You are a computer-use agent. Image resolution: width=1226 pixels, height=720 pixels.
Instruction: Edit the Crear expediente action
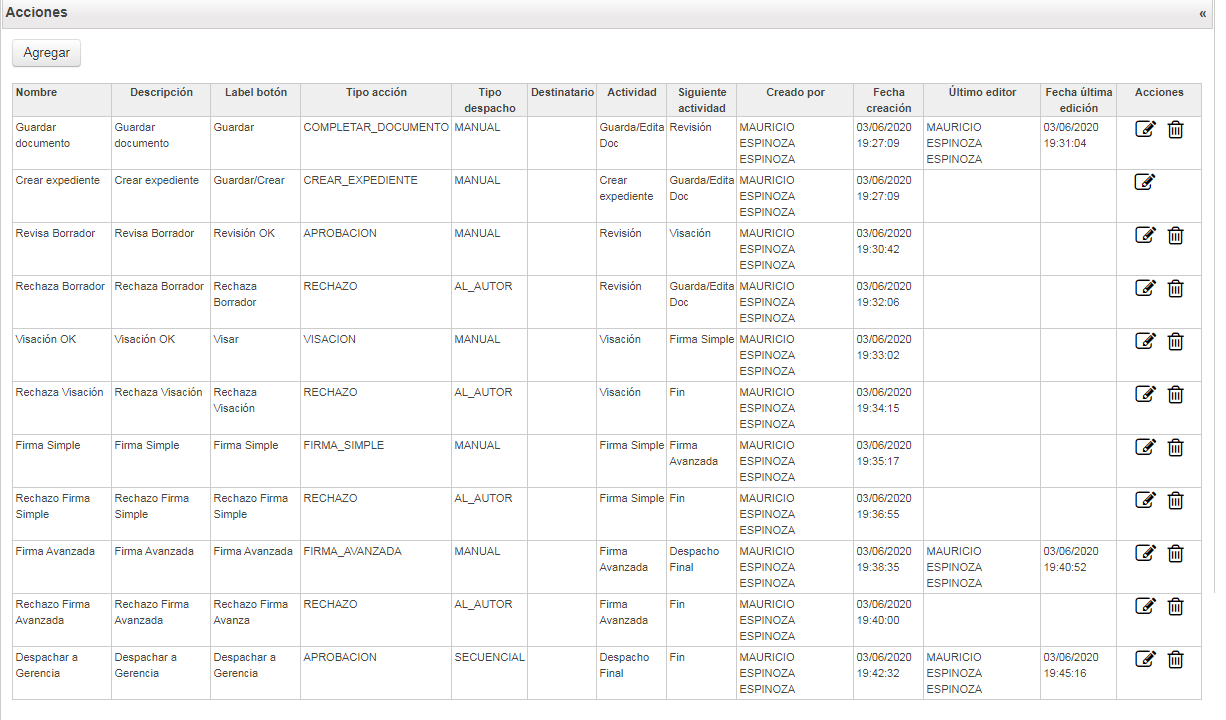pos(1146,182)
